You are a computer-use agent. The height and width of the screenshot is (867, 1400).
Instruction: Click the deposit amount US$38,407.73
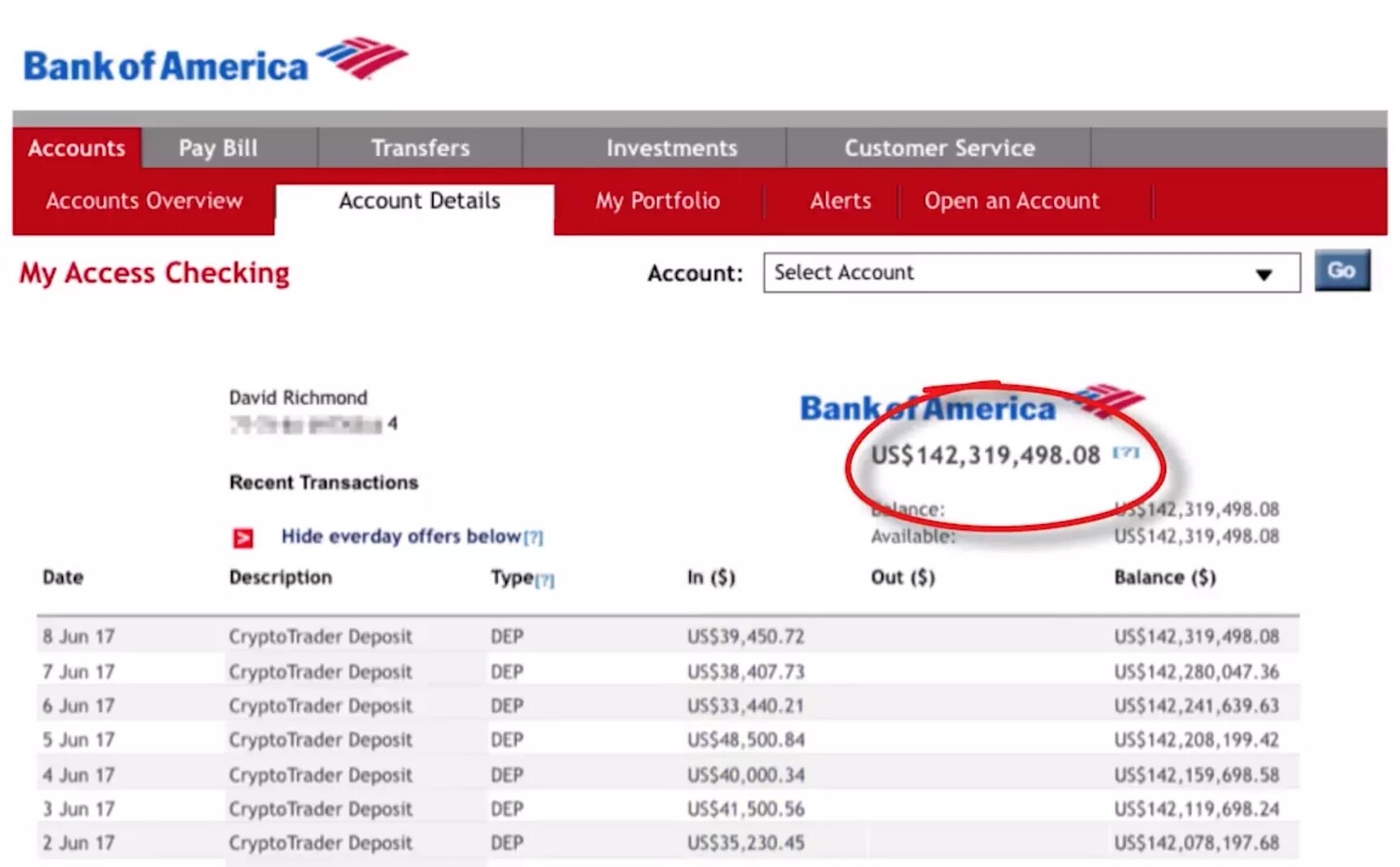click(x=745, y=672)
